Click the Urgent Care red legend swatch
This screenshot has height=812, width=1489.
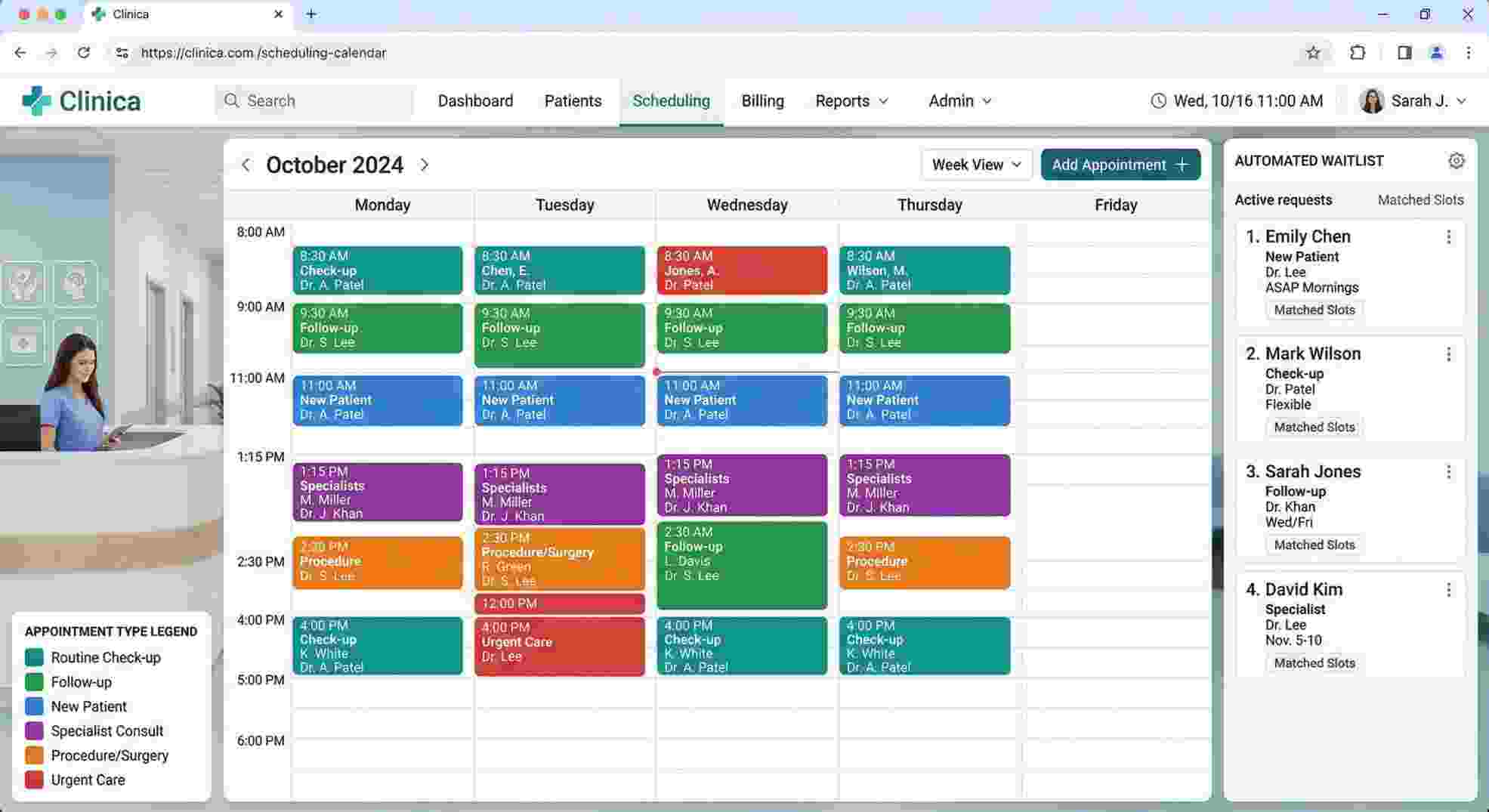[34, 780]
